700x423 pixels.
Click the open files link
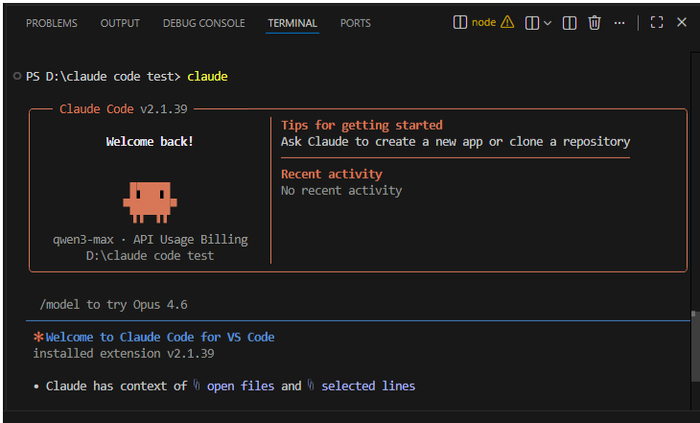[240, 386]
